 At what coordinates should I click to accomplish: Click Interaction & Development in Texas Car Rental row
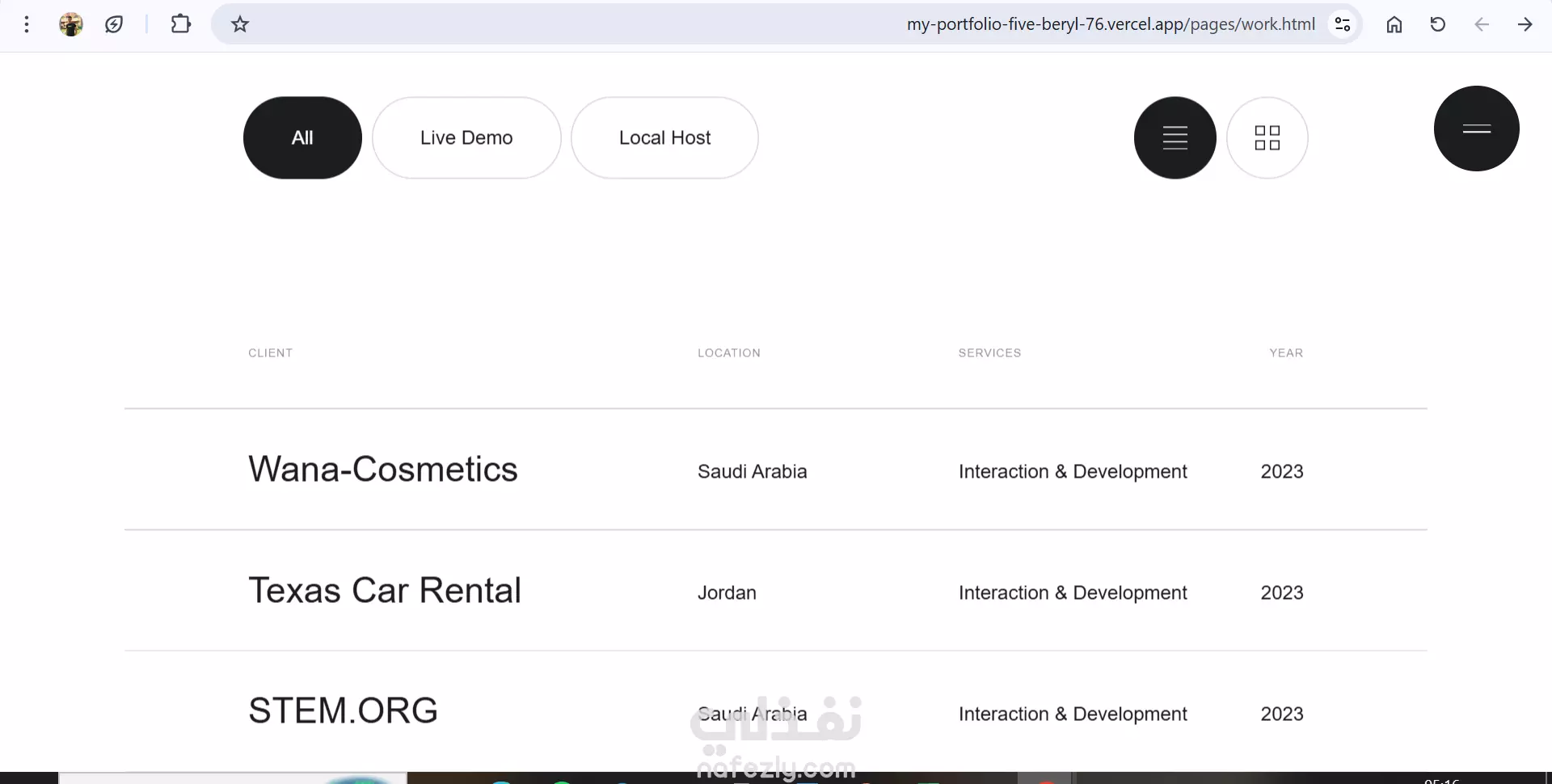[x=1073, y=592]
